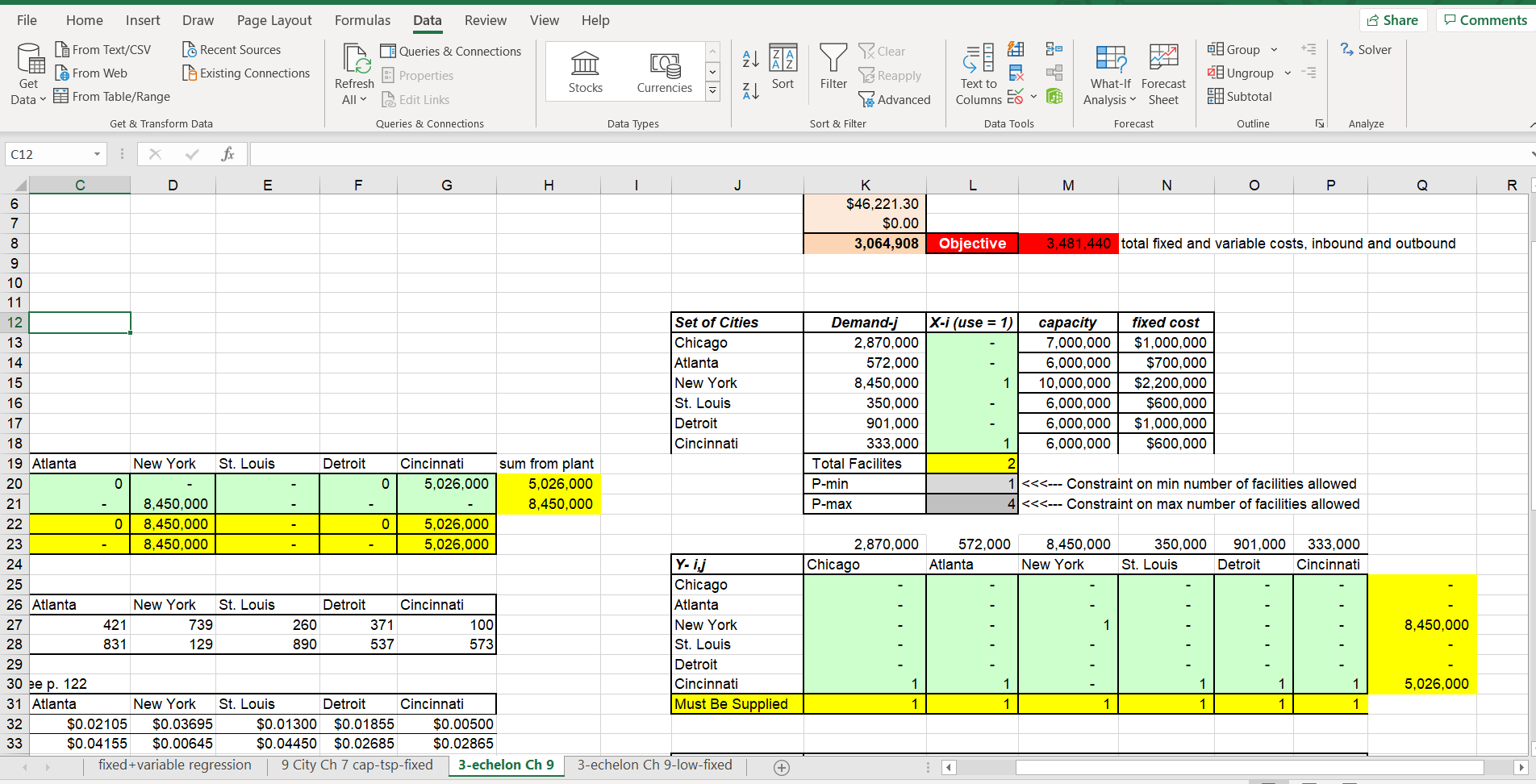
Task: Open the Name Box dropdown arrow
Action: click(97, 154)
